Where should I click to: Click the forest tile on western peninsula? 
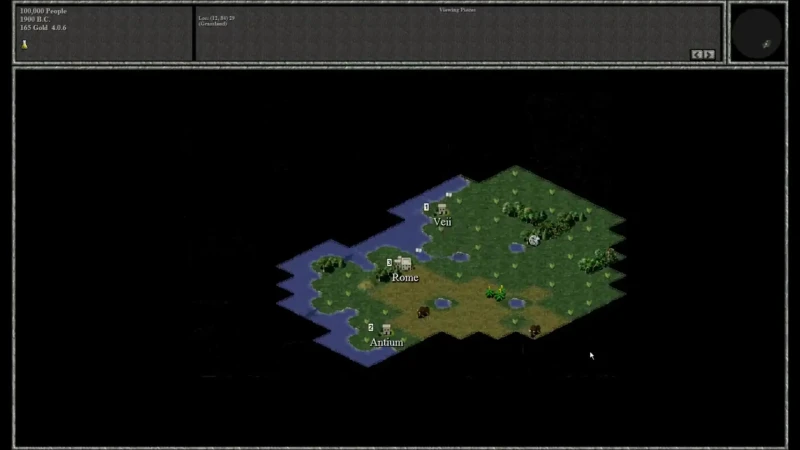330,264
